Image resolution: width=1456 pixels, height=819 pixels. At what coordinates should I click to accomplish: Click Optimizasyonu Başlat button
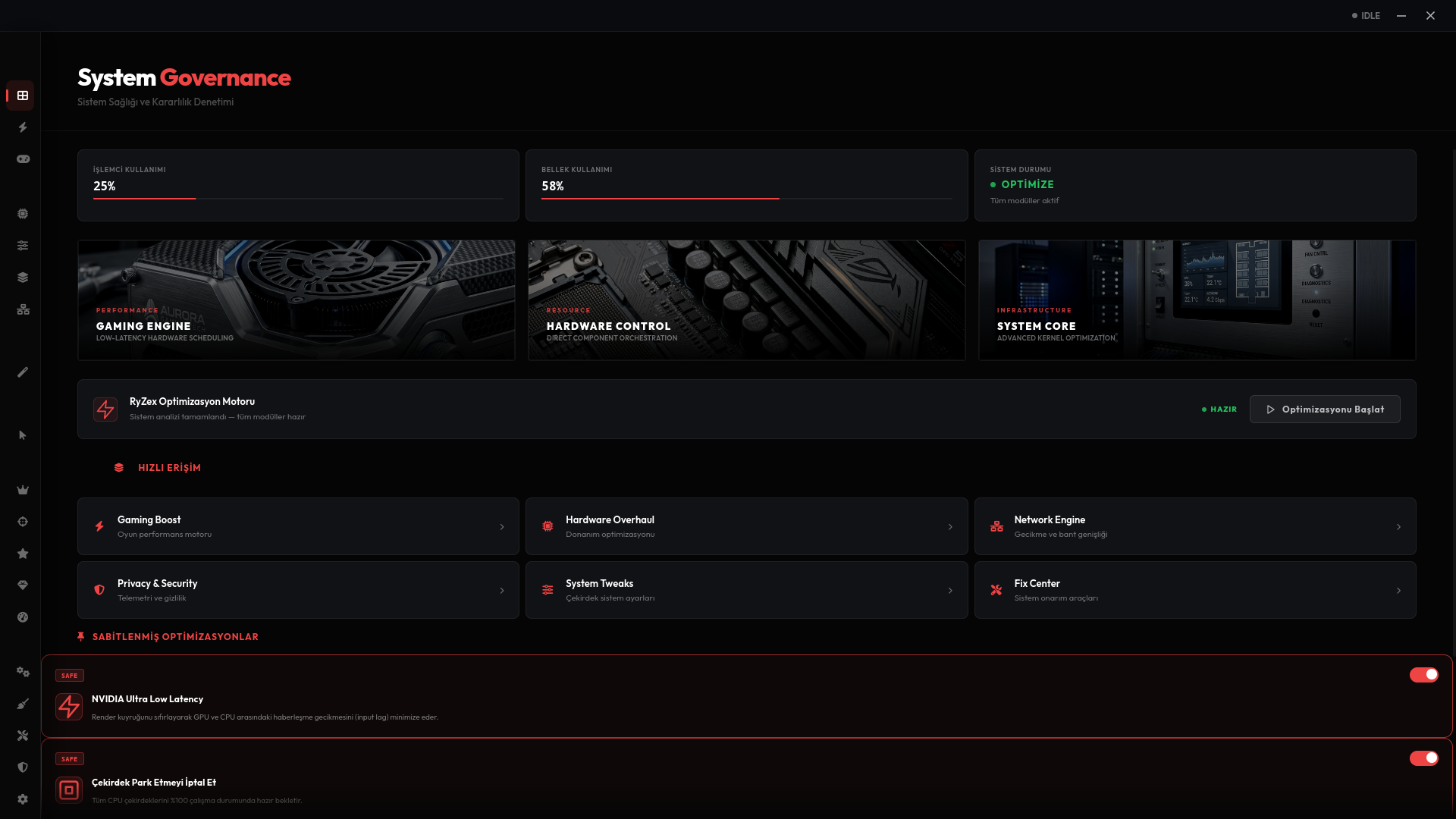pos(1325,409)
